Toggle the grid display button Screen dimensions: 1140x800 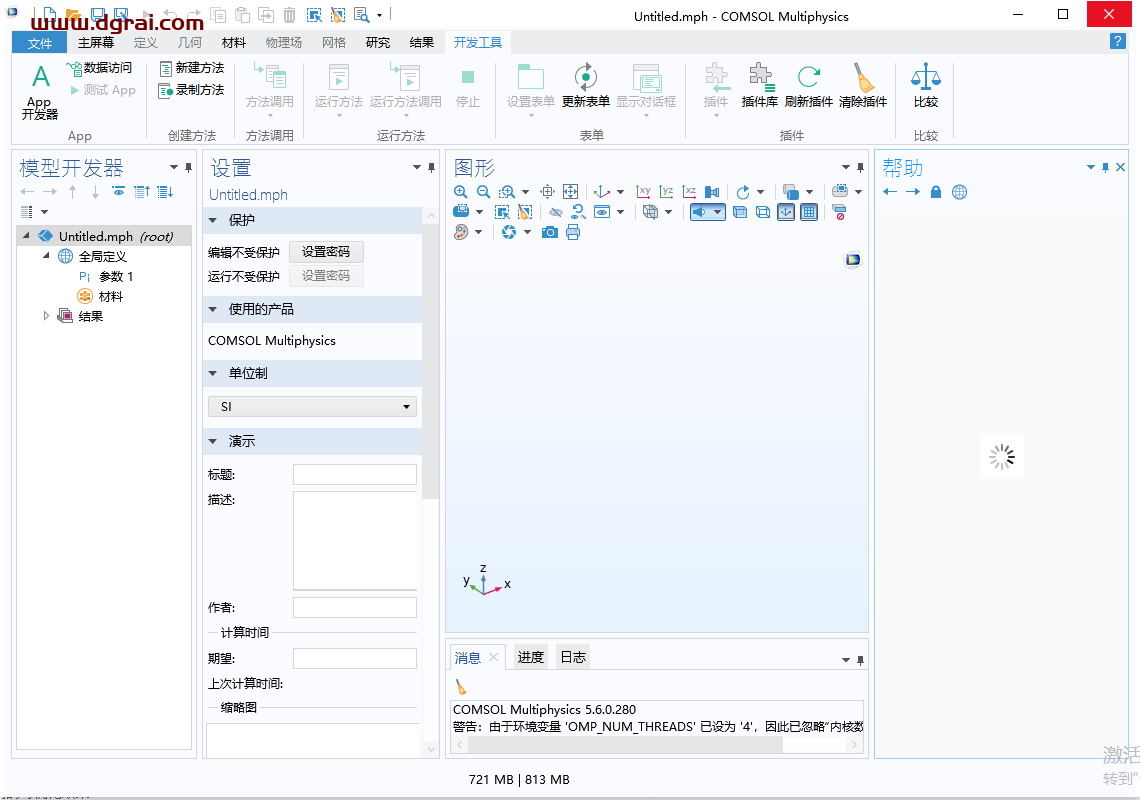click(809, 212)
